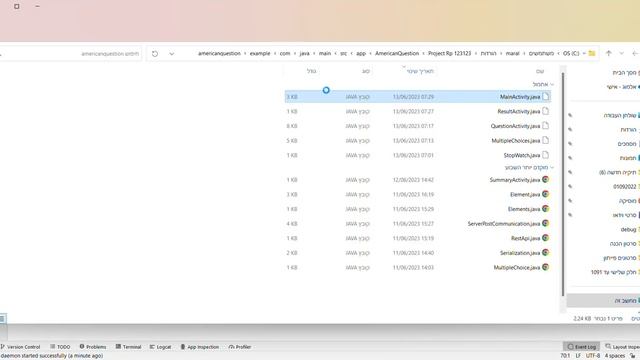Click the 70:1 cursor position indicator
Screen dimensions: 640x360
565,356
